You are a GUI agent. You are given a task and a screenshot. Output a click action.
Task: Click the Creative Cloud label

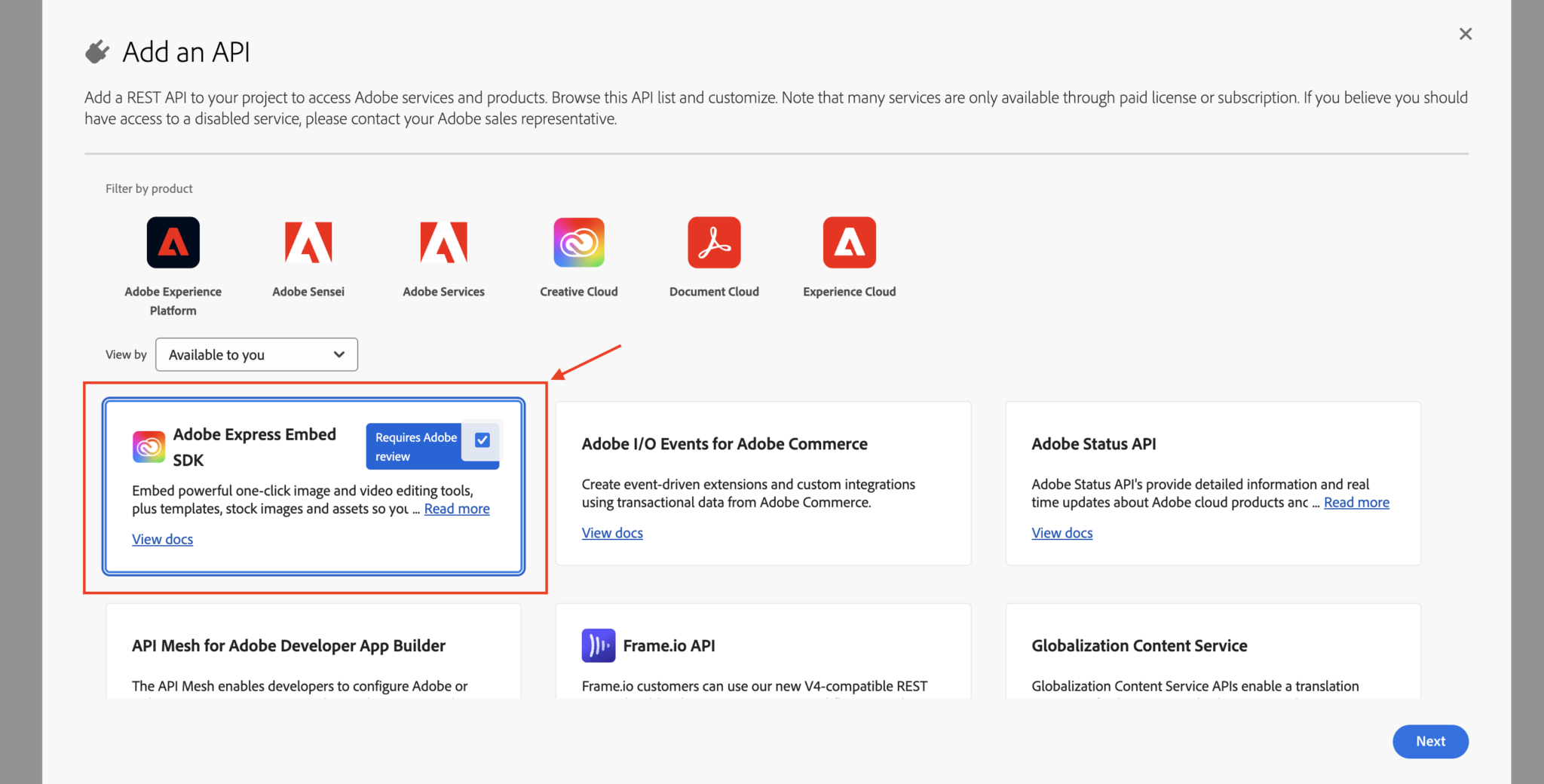click(x=579, y=292)
